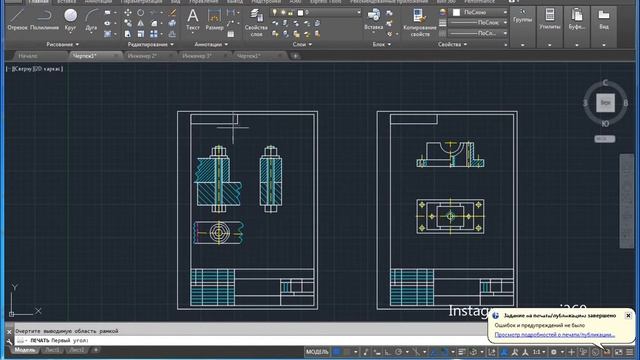Click the МСК coordinate system button under ViewCube
The width and height of the screenshot is (640, 360).
click(x=604, y=139)
